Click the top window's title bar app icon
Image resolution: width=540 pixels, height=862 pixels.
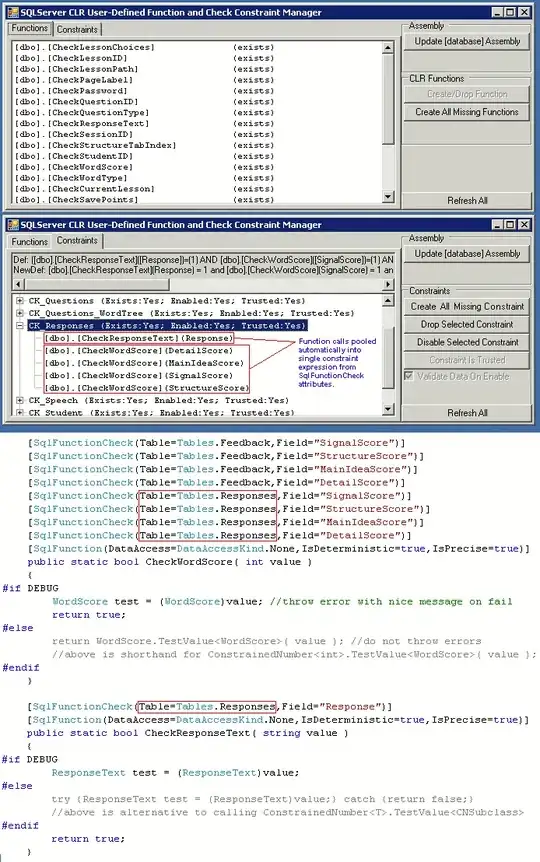point(13,12)
